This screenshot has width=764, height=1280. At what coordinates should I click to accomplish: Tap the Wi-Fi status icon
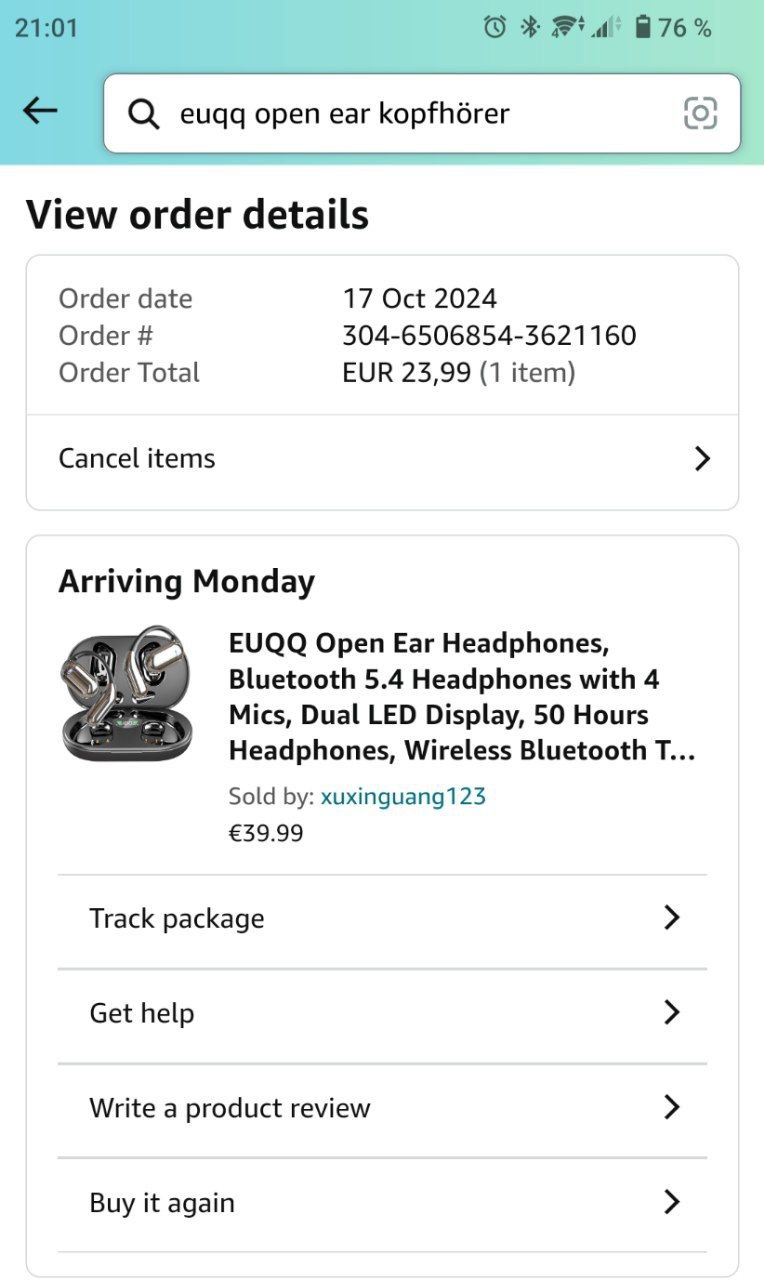click(567, 27)
